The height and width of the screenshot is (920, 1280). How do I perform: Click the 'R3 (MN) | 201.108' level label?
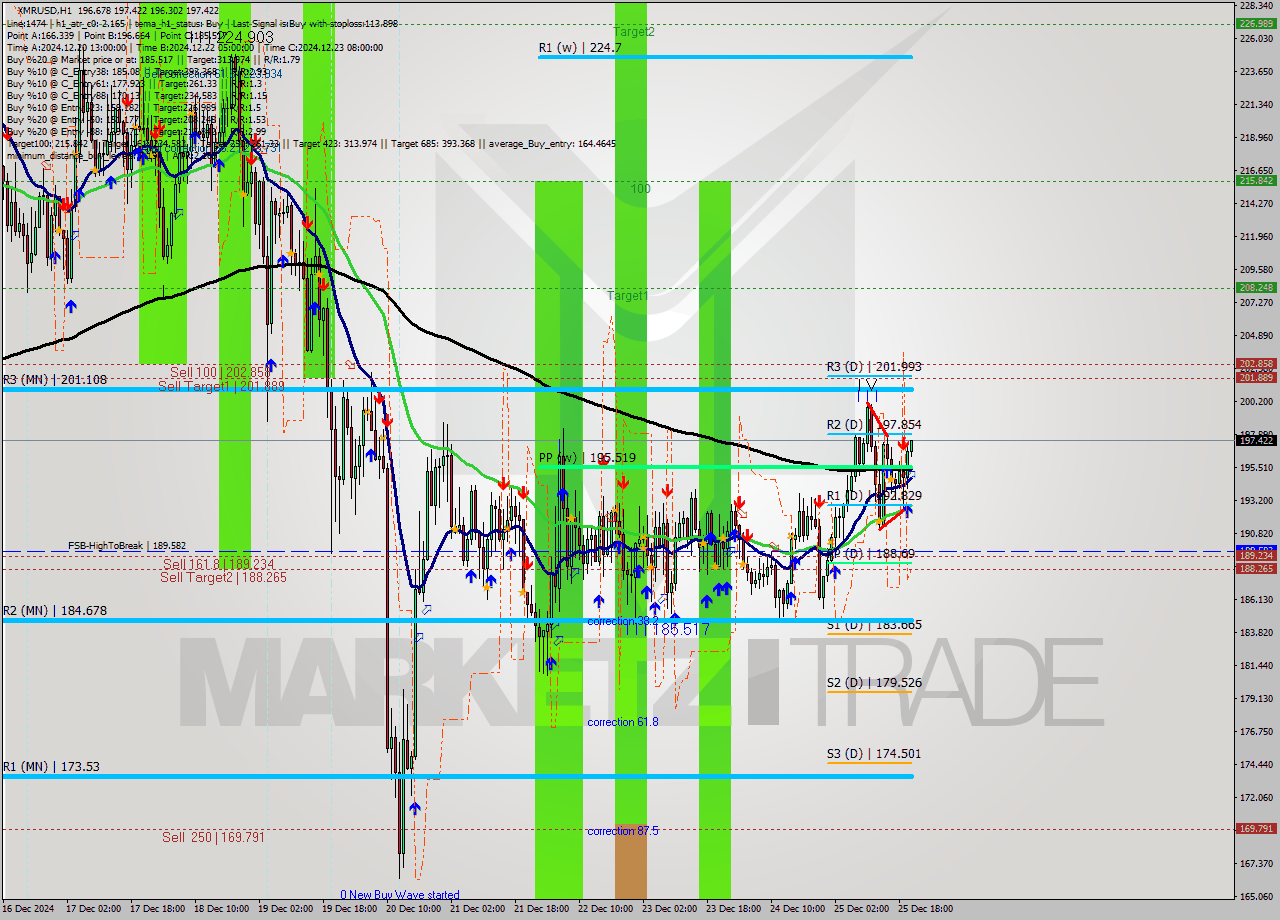(54, 380)
